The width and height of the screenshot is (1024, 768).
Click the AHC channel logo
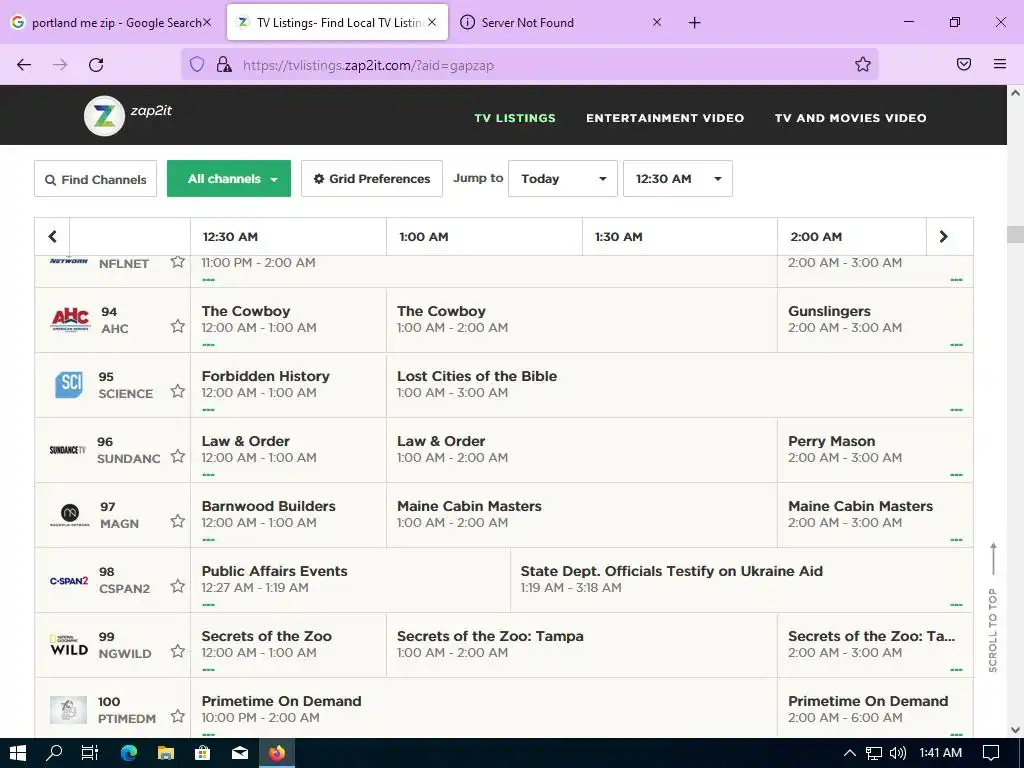tap(70, 320)
